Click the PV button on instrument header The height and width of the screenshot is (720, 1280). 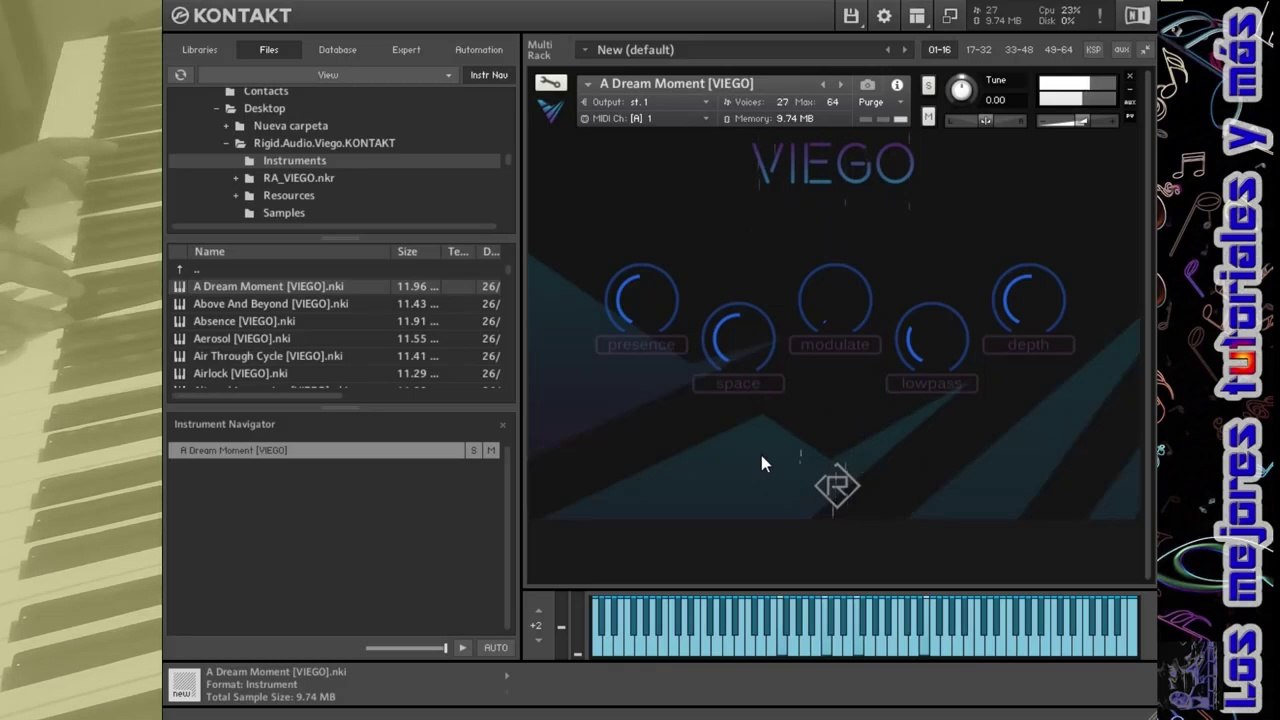tap(1130, 115)
